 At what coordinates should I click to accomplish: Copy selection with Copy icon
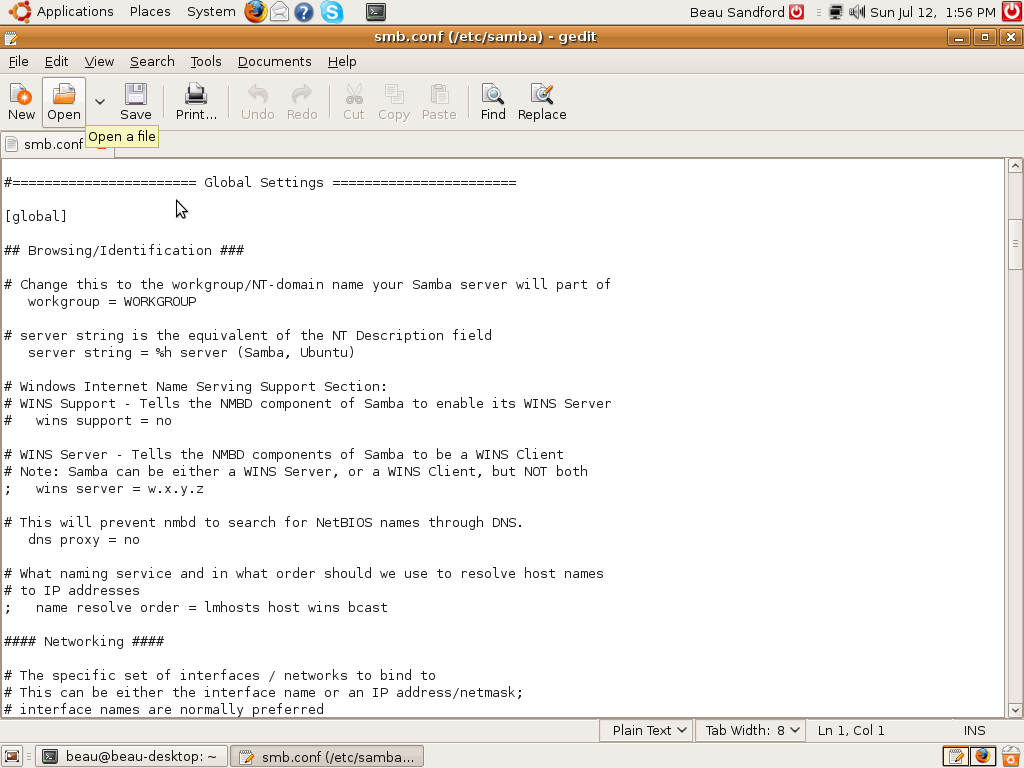394,101
